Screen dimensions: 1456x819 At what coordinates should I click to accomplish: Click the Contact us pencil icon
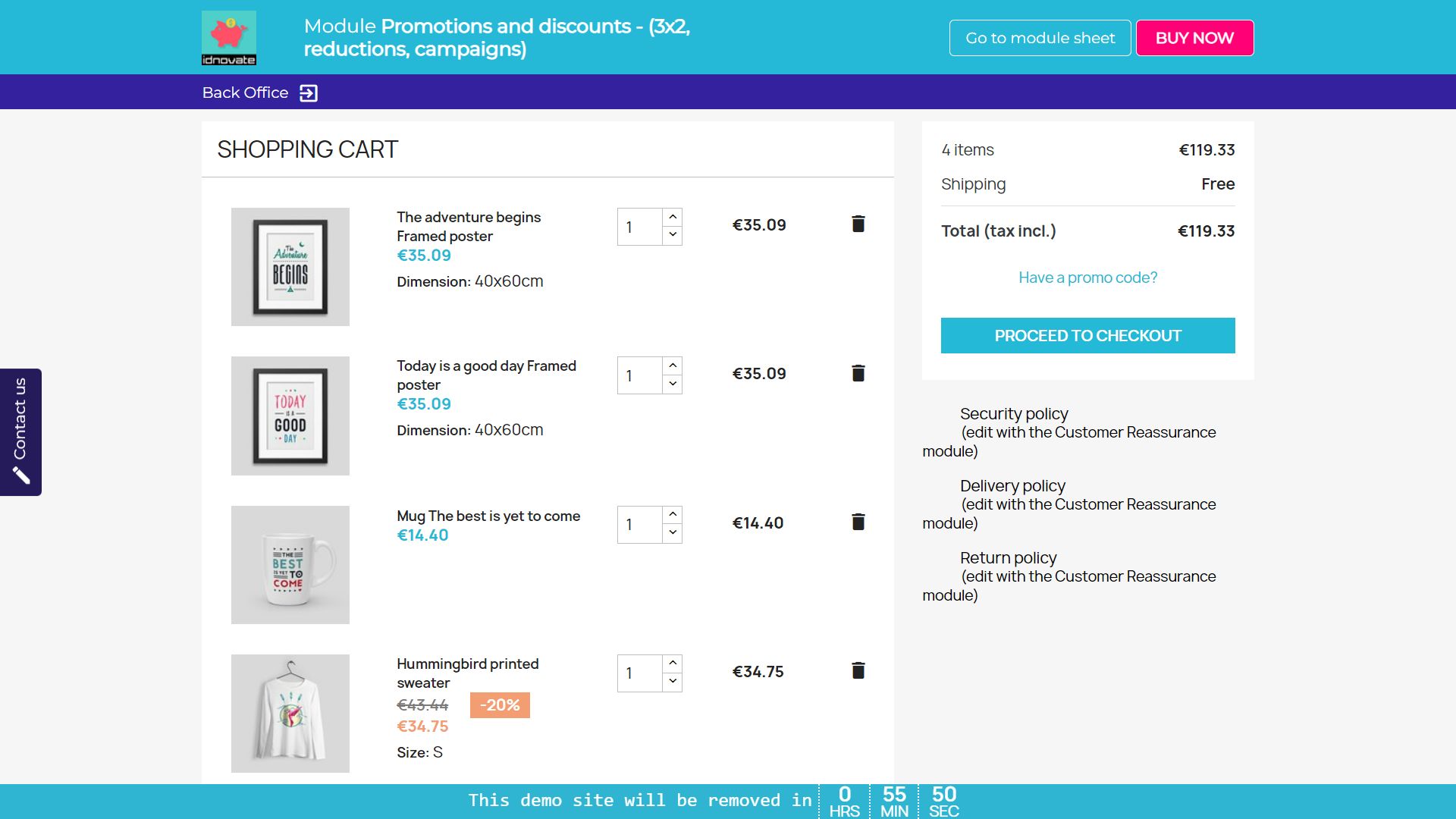tap(21, 475)
